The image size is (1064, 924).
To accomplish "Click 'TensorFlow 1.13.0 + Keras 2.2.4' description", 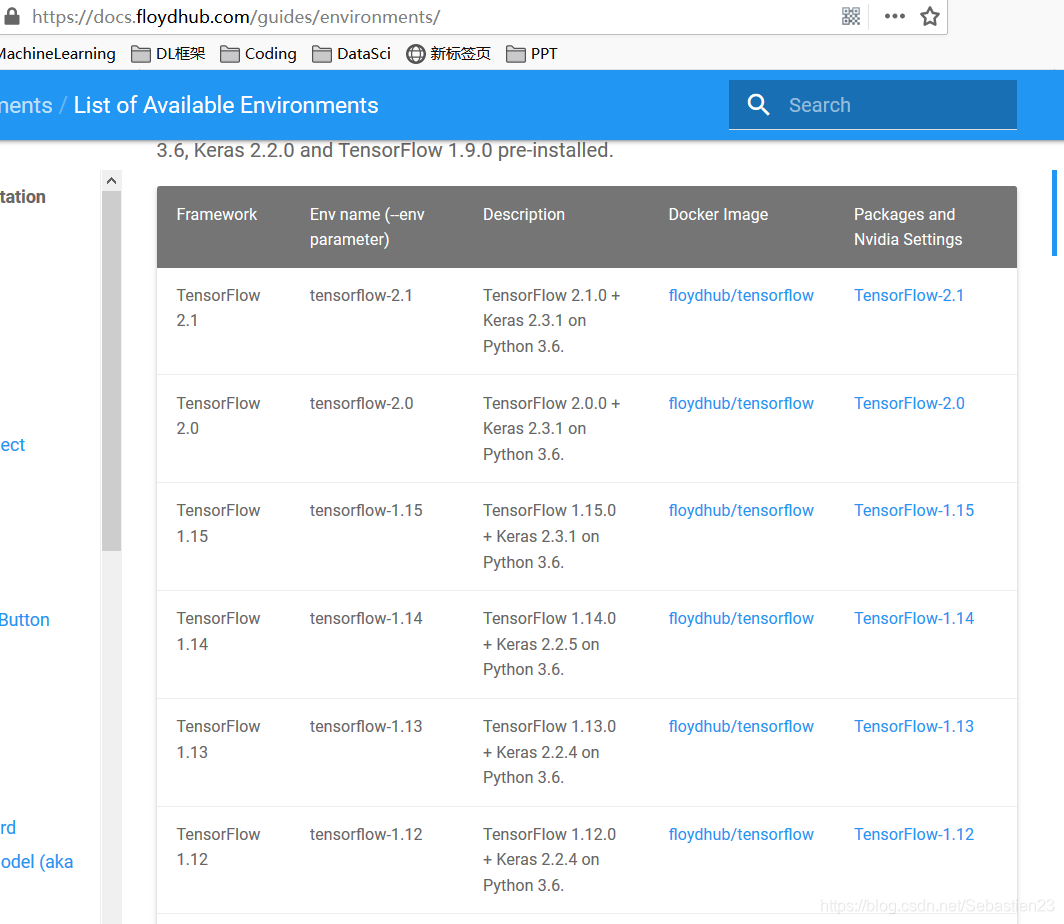I will tap(550, 752).
